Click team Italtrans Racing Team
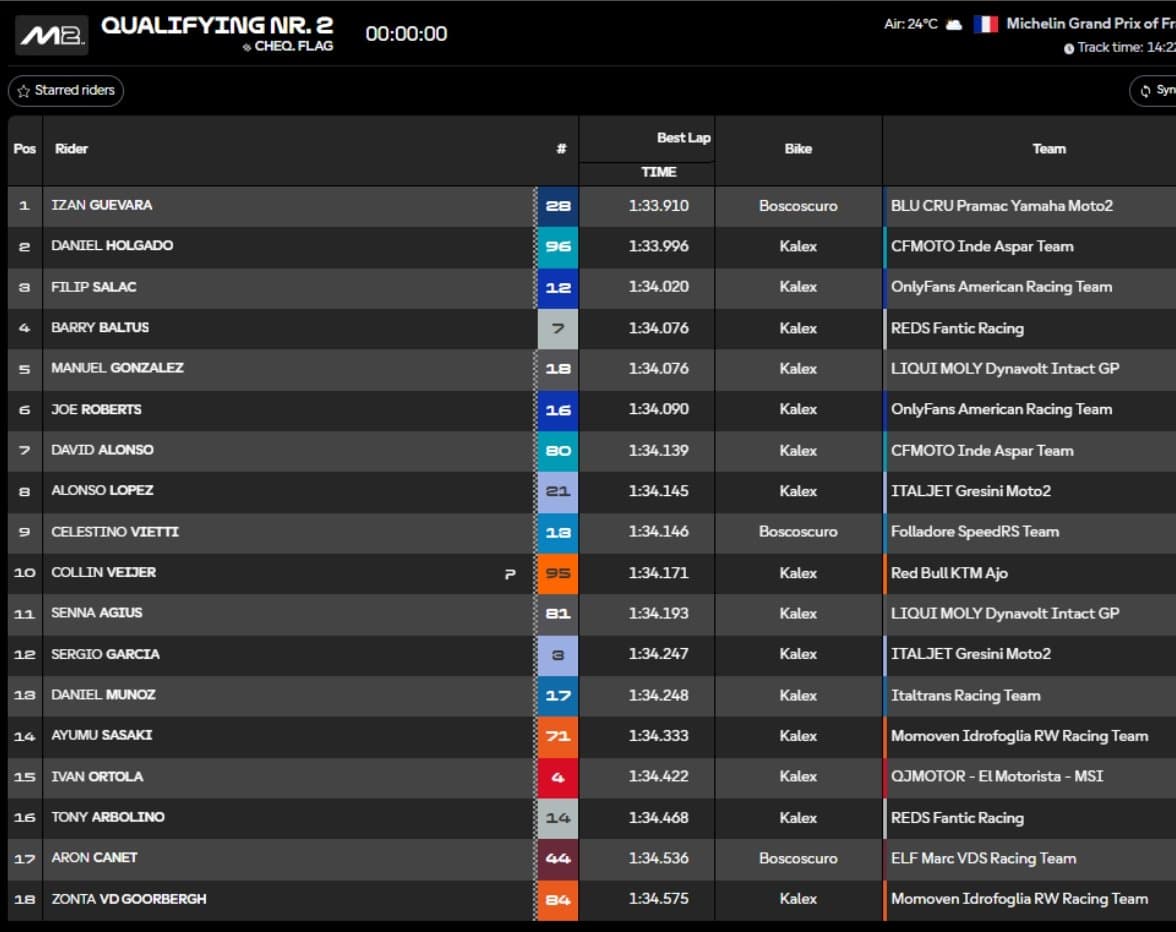Screen dimensions: 1176x932 tap(965, 695)
